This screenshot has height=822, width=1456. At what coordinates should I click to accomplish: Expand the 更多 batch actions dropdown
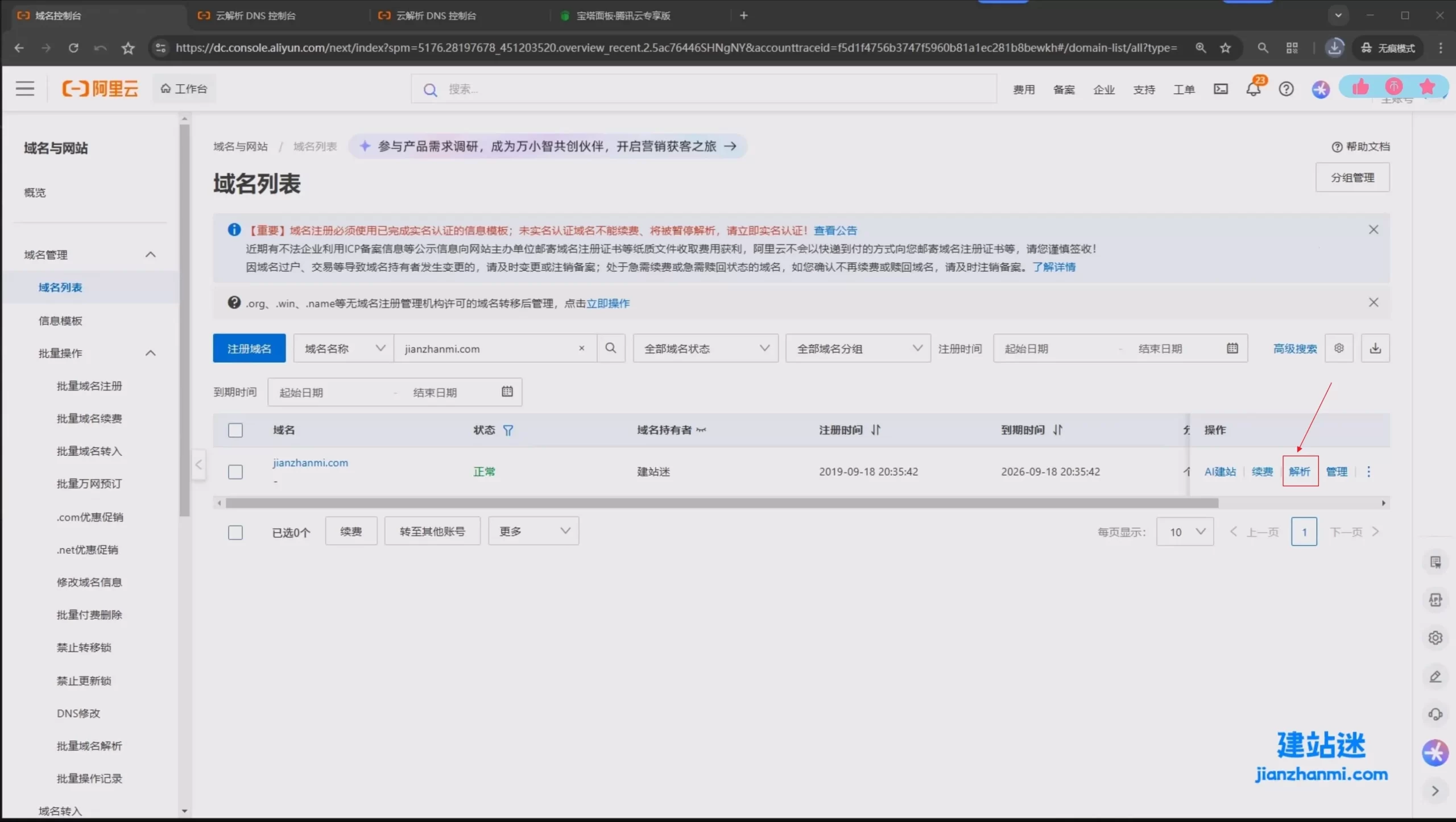pyautogui.click(x=533, y=532)
